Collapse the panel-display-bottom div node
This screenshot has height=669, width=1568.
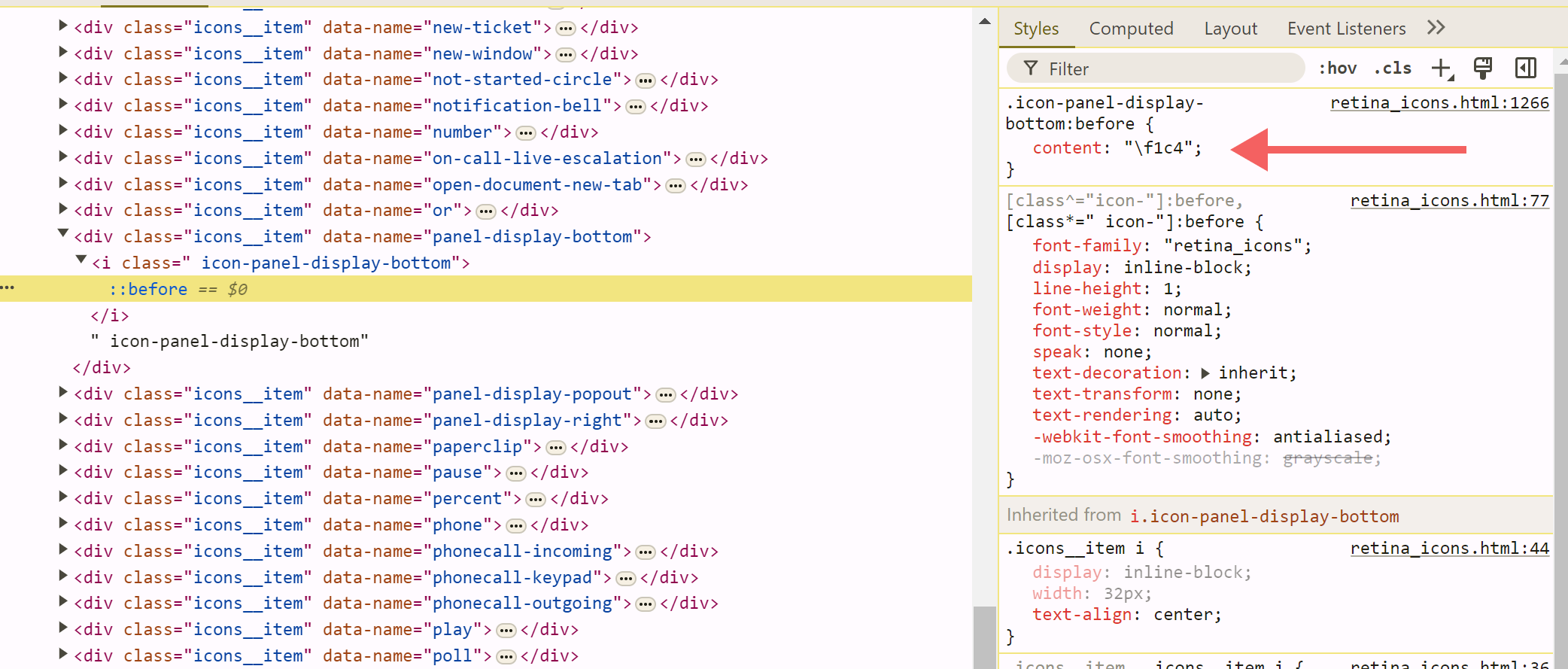63,235
